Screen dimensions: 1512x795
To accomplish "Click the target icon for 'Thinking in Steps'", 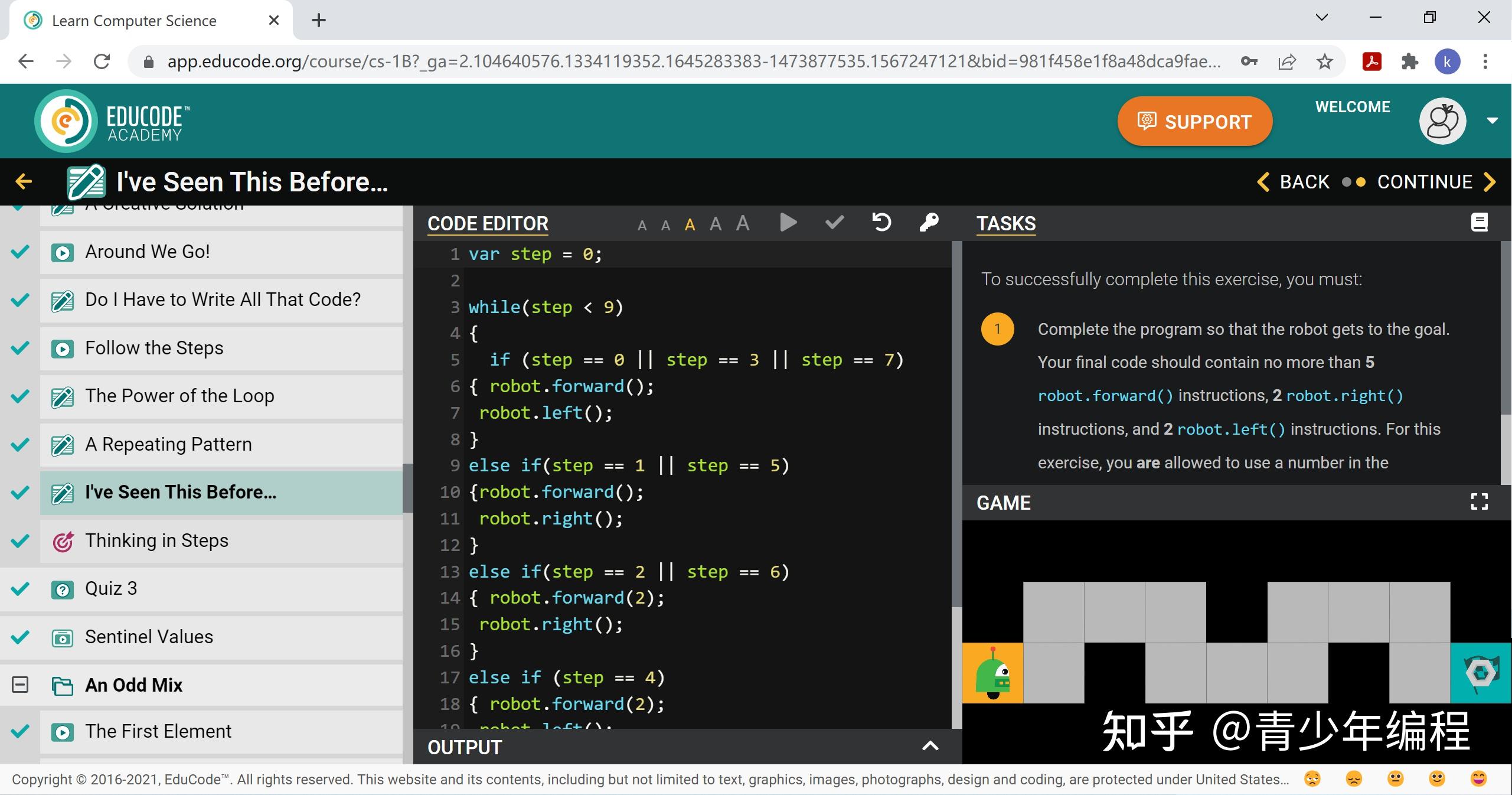I will (x=63, y=542).
